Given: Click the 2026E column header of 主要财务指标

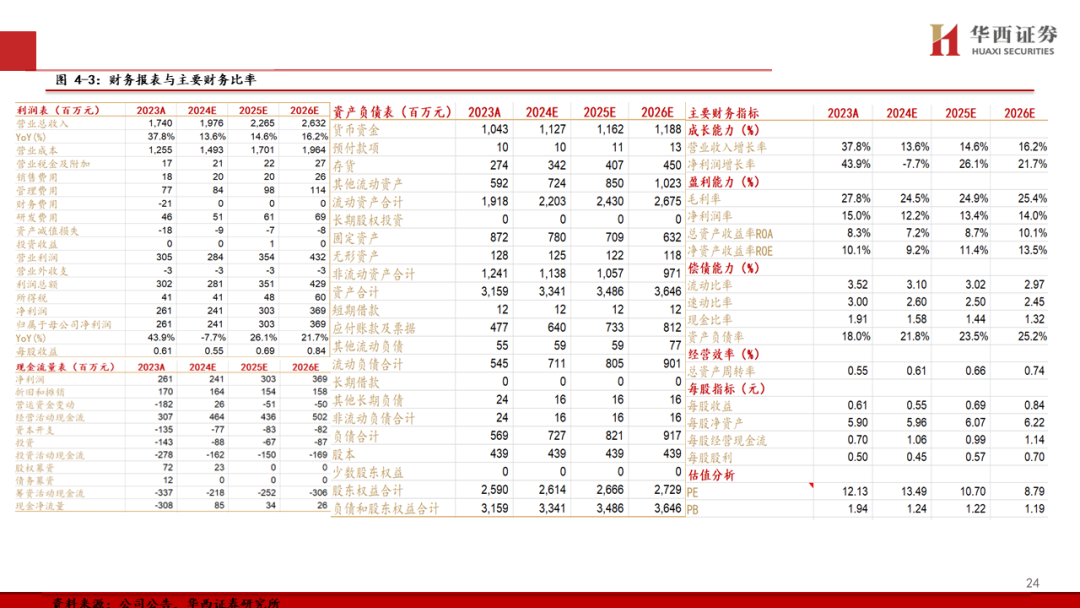Looking at the screenshot, I should tap(1019, 113).
